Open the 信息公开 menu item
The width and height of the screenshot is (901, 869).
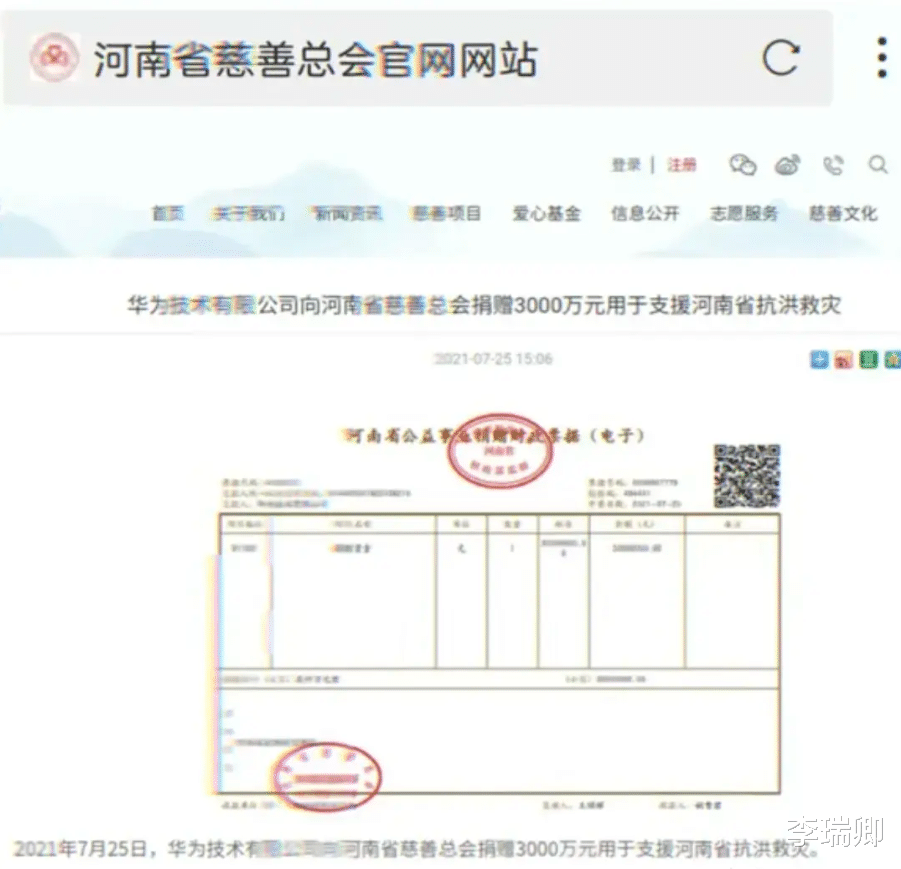pos(645,214)
